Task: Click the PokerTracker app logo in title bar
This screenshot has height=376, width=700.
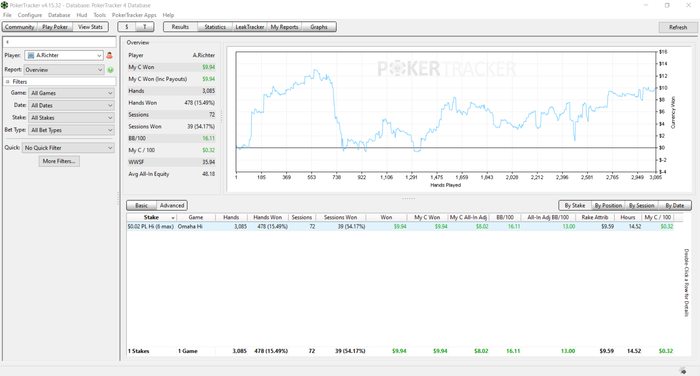Action: click(4, 5)
